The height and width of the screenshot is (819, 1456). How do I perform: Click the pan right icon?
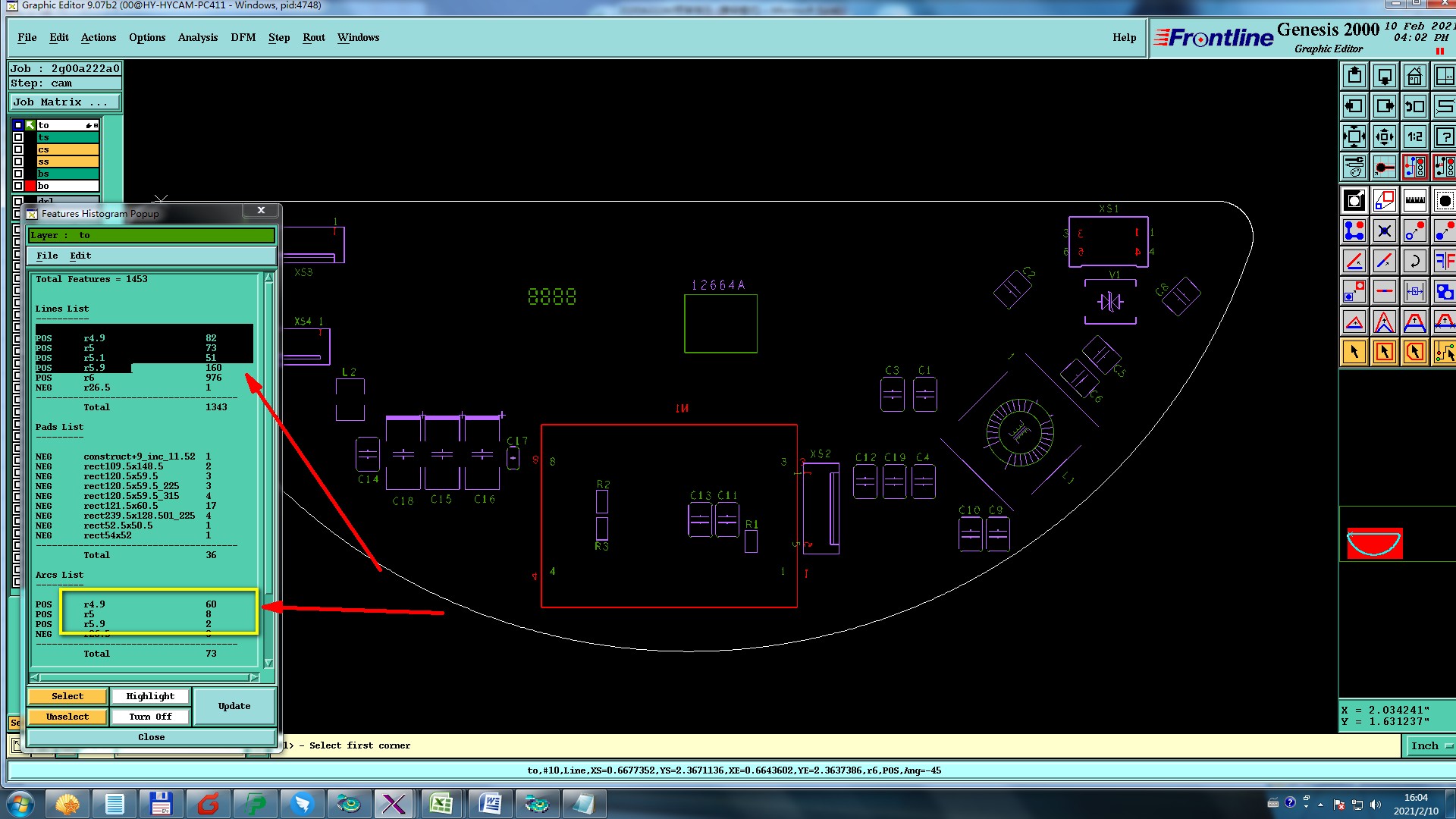coord(1385,106)
